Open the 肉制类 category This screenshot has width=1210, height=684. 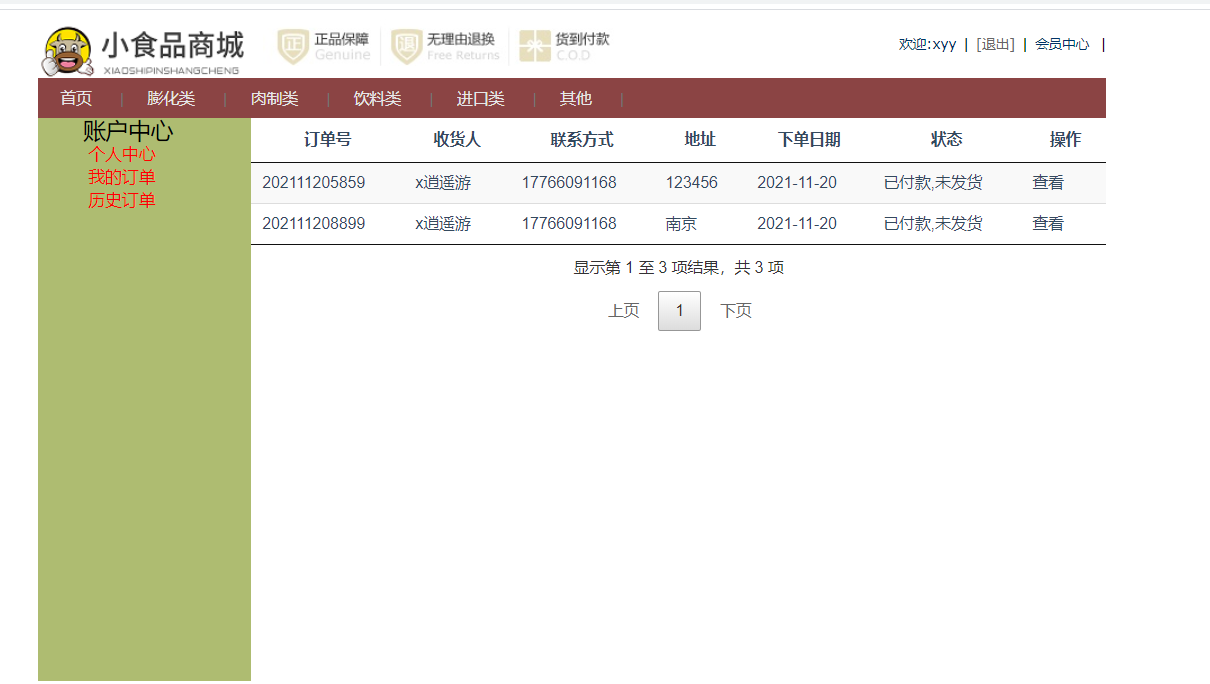click(274, 98)
